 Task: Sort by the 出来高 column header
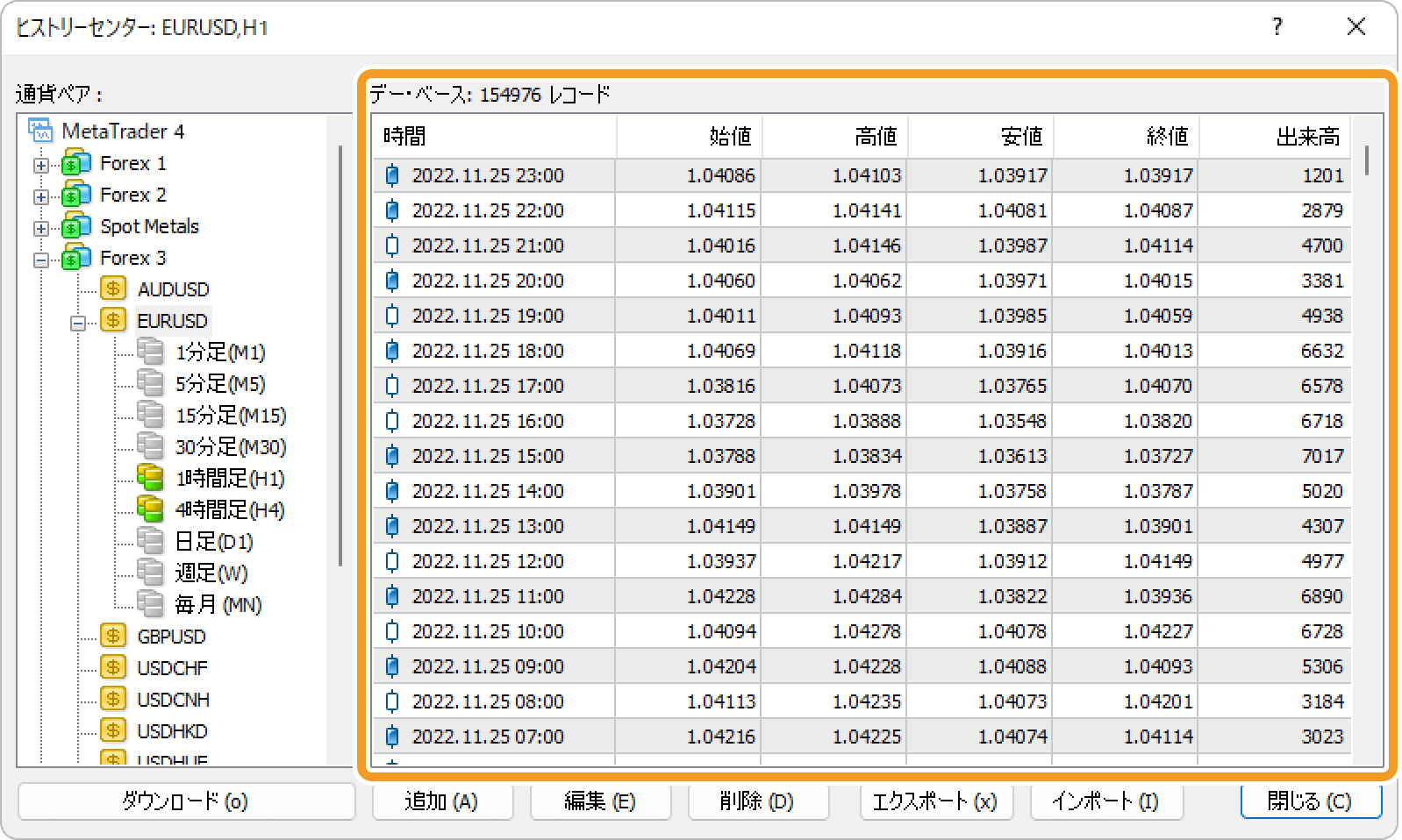click(x=1276, y=136)
